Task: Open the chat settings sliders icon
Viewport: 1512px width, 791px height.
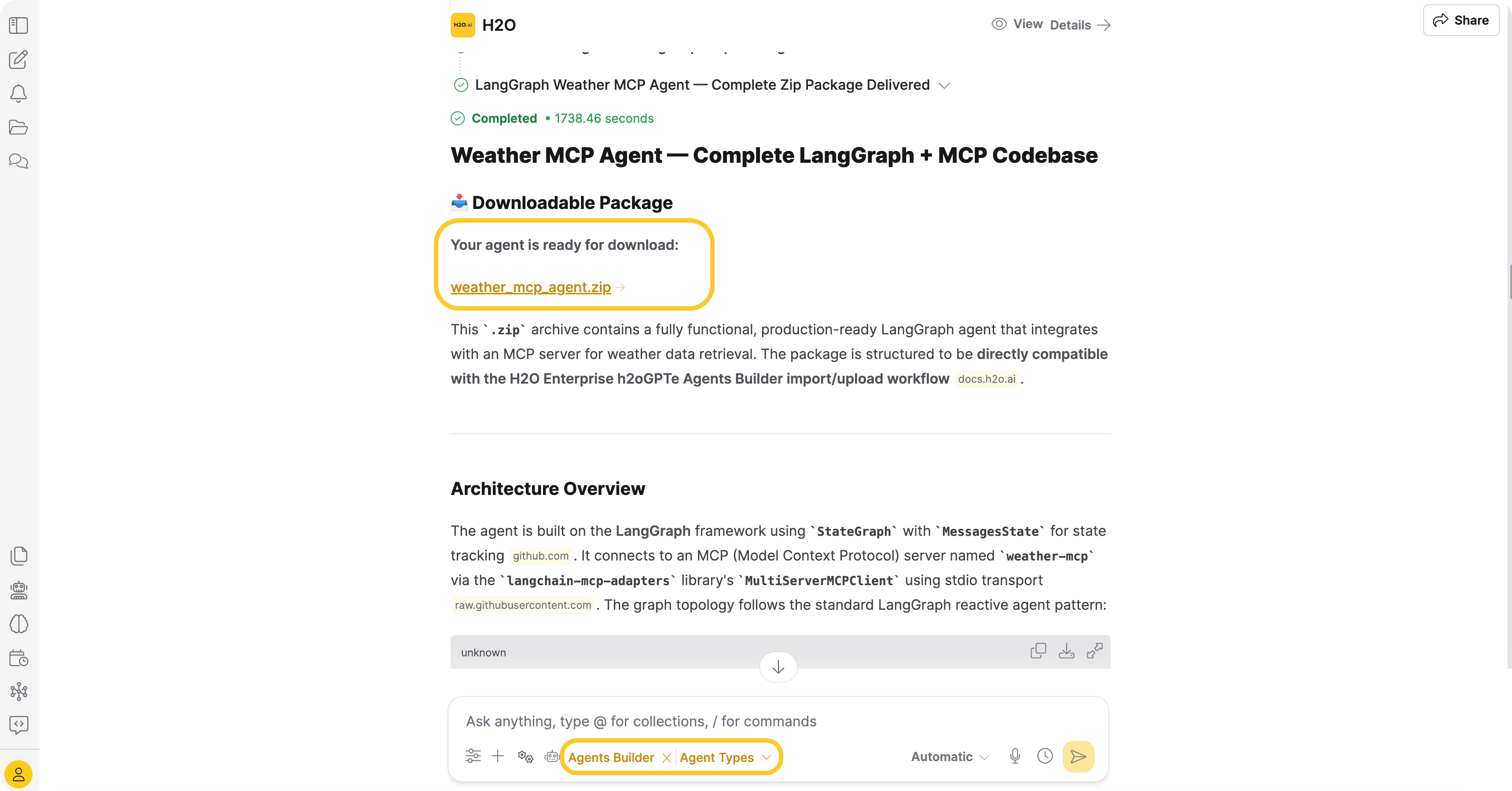Action: tap(473, 756)
